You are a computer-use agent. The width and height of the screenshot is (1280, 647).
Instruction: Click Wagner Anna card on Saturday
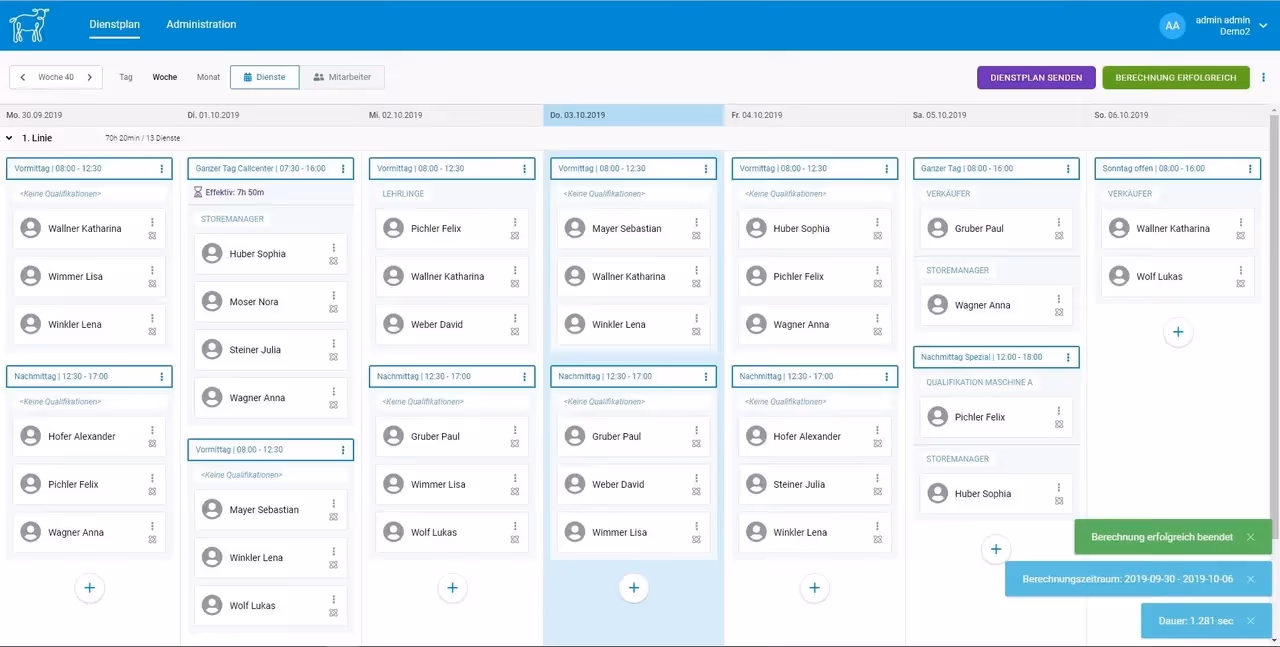tap(995, 305)
